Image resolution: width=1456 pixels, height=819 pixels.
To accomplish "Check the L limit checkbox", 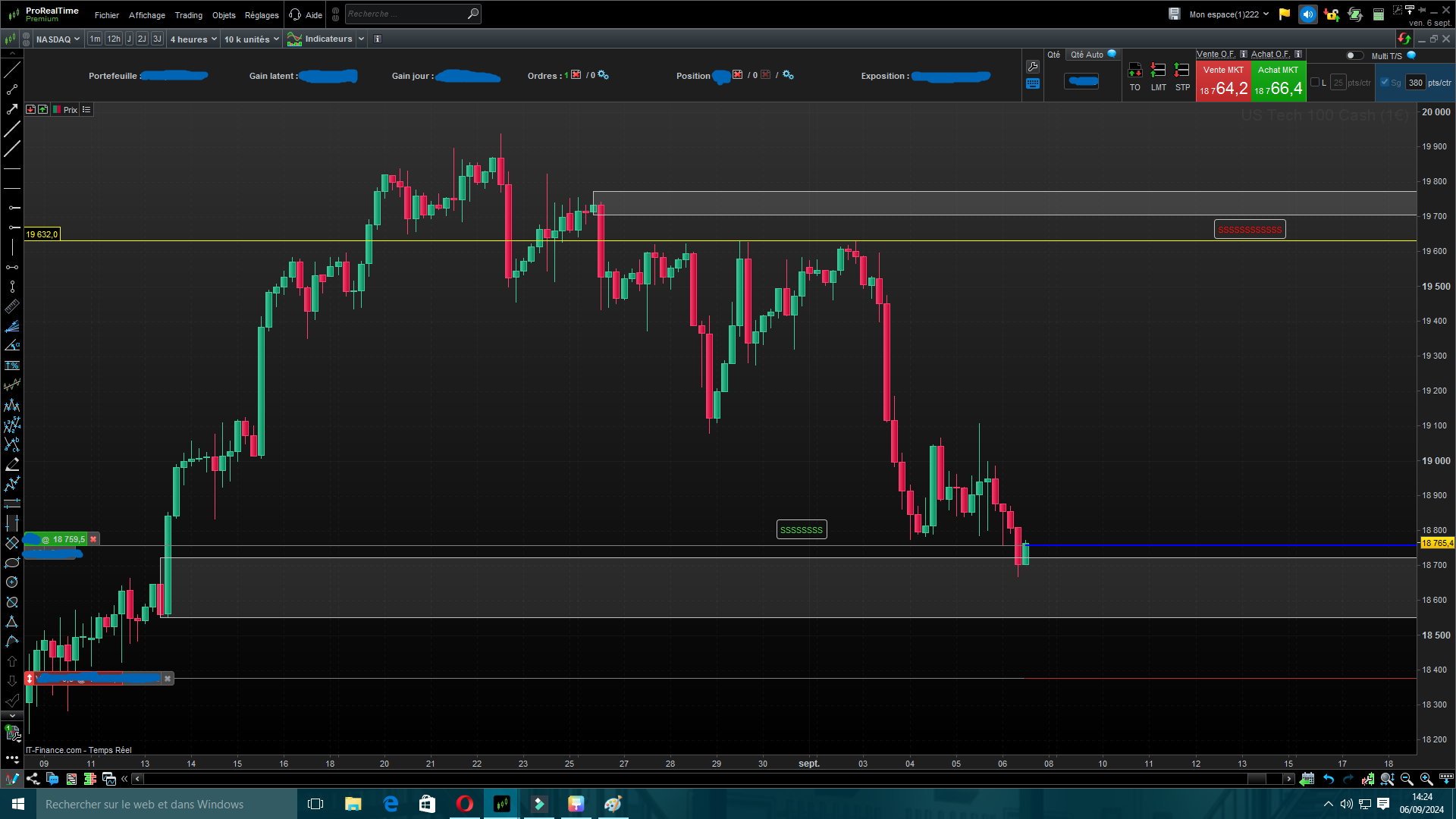I will point(1315,83).
